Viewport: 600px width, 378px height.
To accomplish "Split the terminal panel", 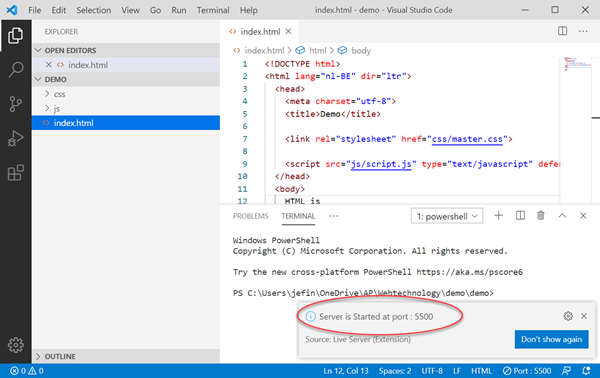I will (x=520, y=216).
